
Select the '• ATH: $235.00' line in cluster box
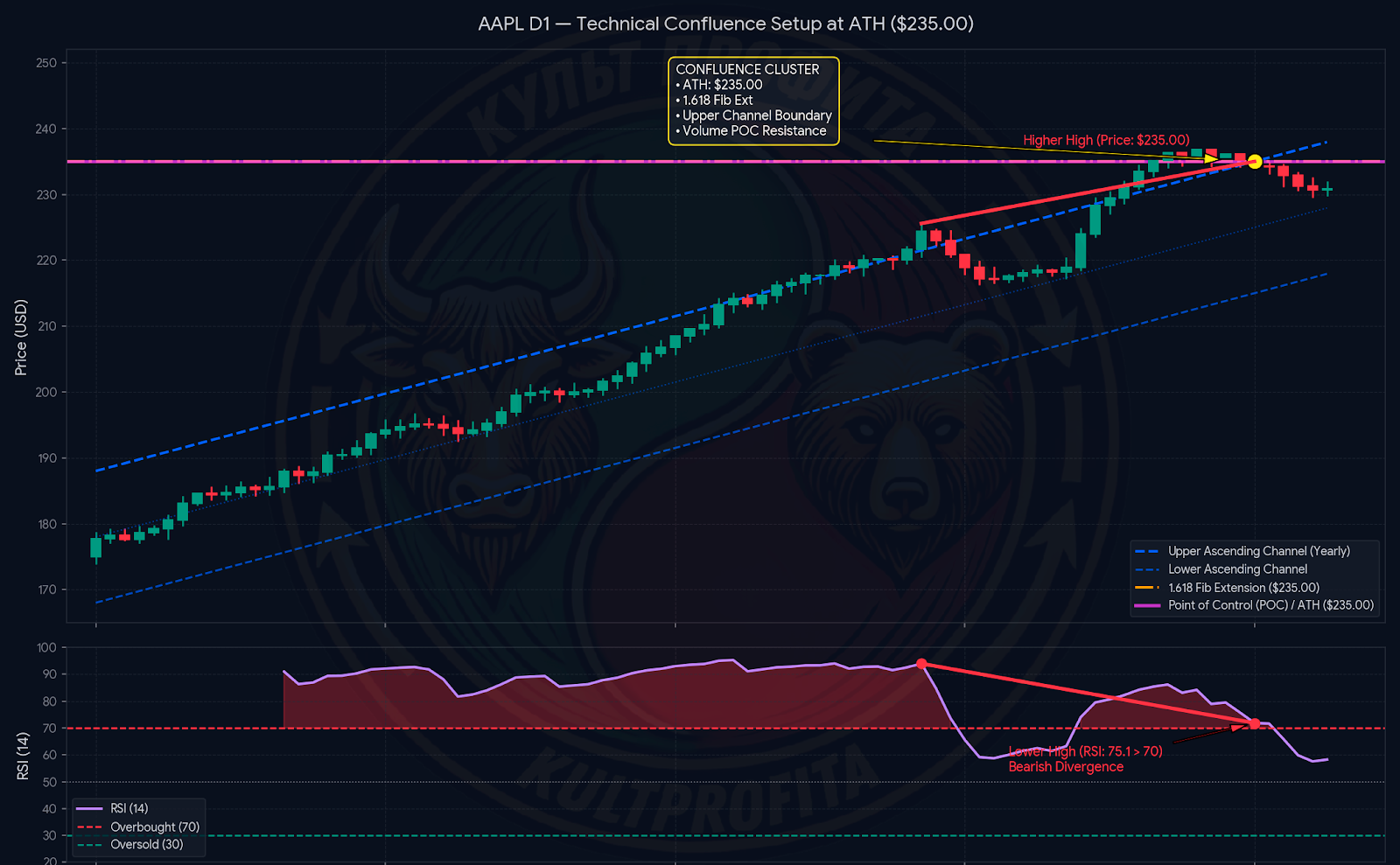pyautogui.click(x=719, y=85)
